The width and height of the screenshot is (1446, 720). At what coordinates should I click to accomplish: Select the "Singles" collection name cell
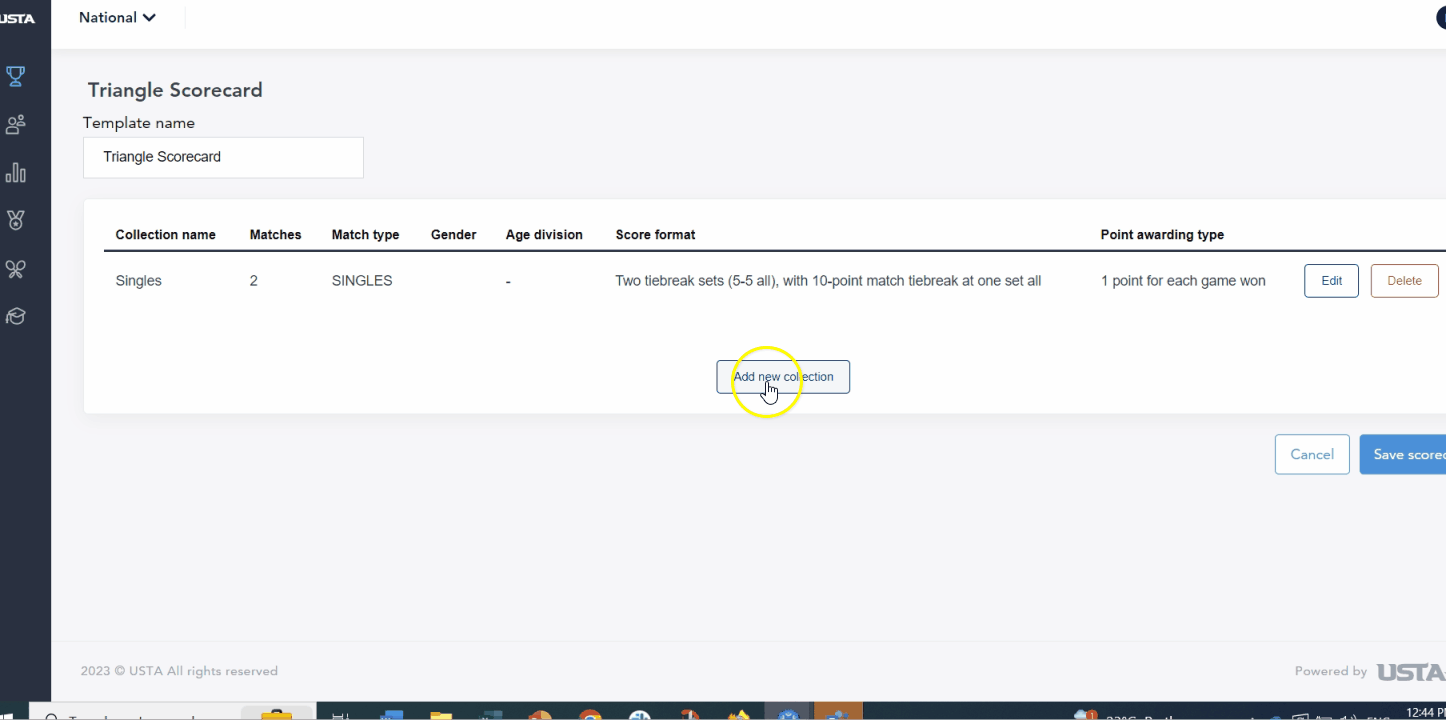tap(138, 281)
